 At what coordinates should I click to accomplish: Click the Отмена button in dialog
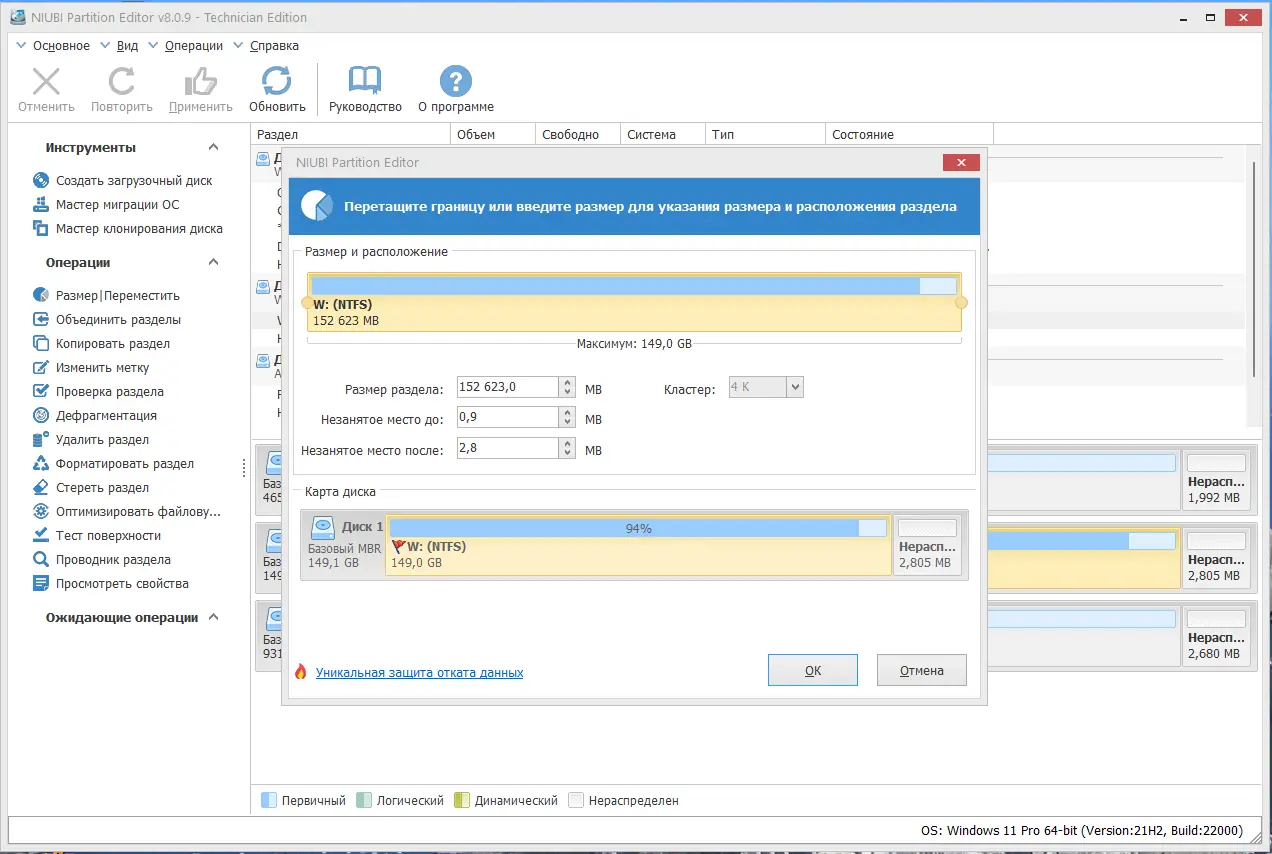pos(922,670)
